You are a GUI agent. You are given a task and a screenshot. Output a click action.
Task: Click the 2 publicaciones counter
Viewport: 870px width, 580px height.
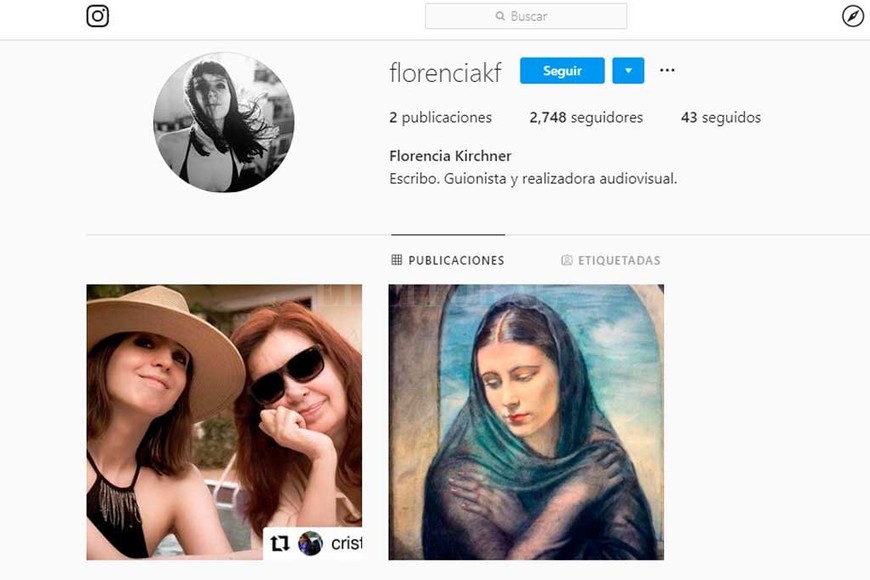pyautogui.click(x=440, y=117)
